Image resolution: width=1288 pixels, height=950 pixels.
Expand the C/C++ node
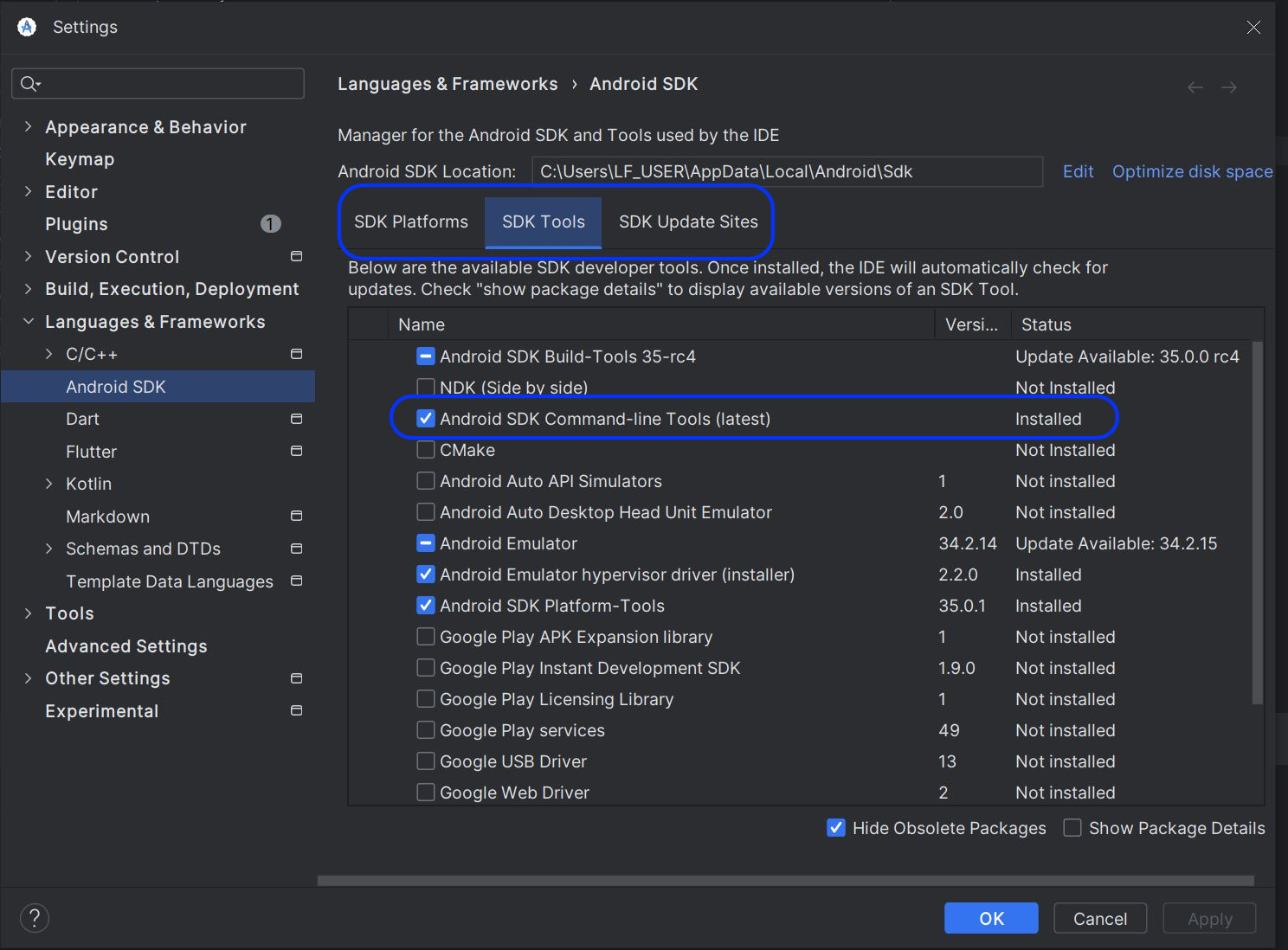click(49, 354)
